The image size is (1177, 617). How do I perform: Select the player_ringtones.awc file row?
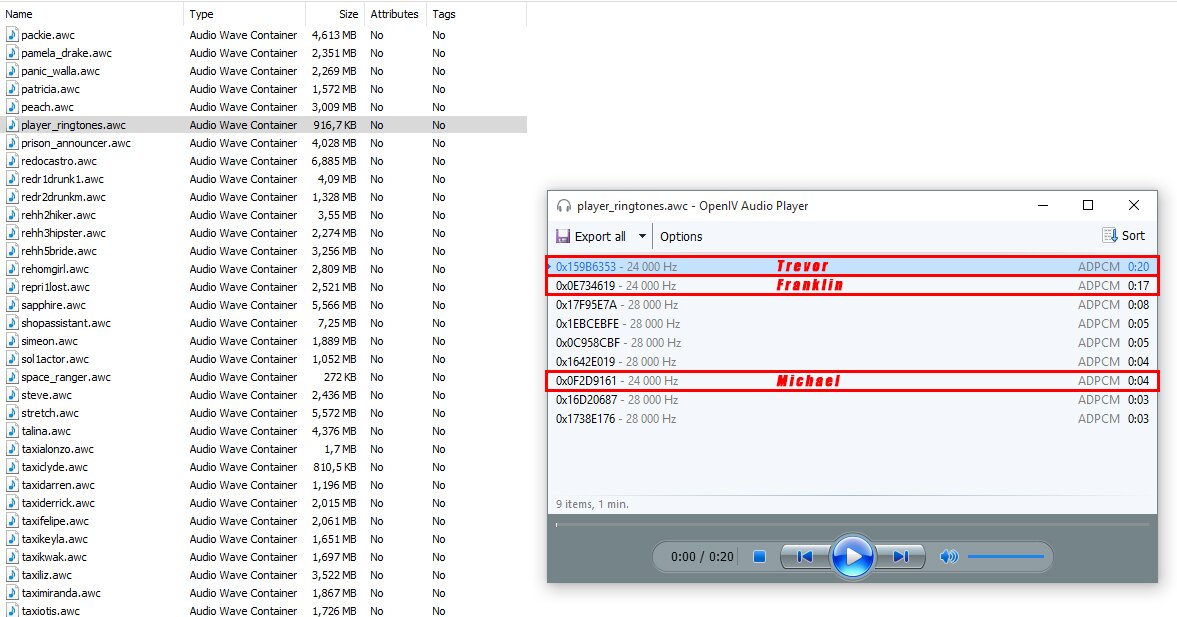[74, 125]
